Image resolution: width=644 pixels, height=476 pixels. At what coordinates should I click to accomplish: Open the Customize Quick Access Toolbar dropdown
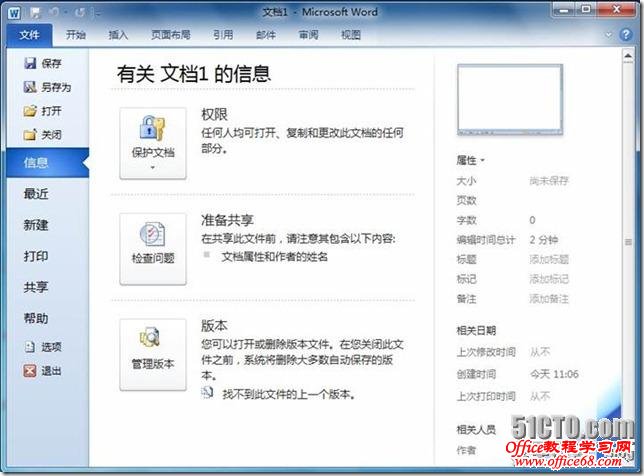tap(98, 14)
